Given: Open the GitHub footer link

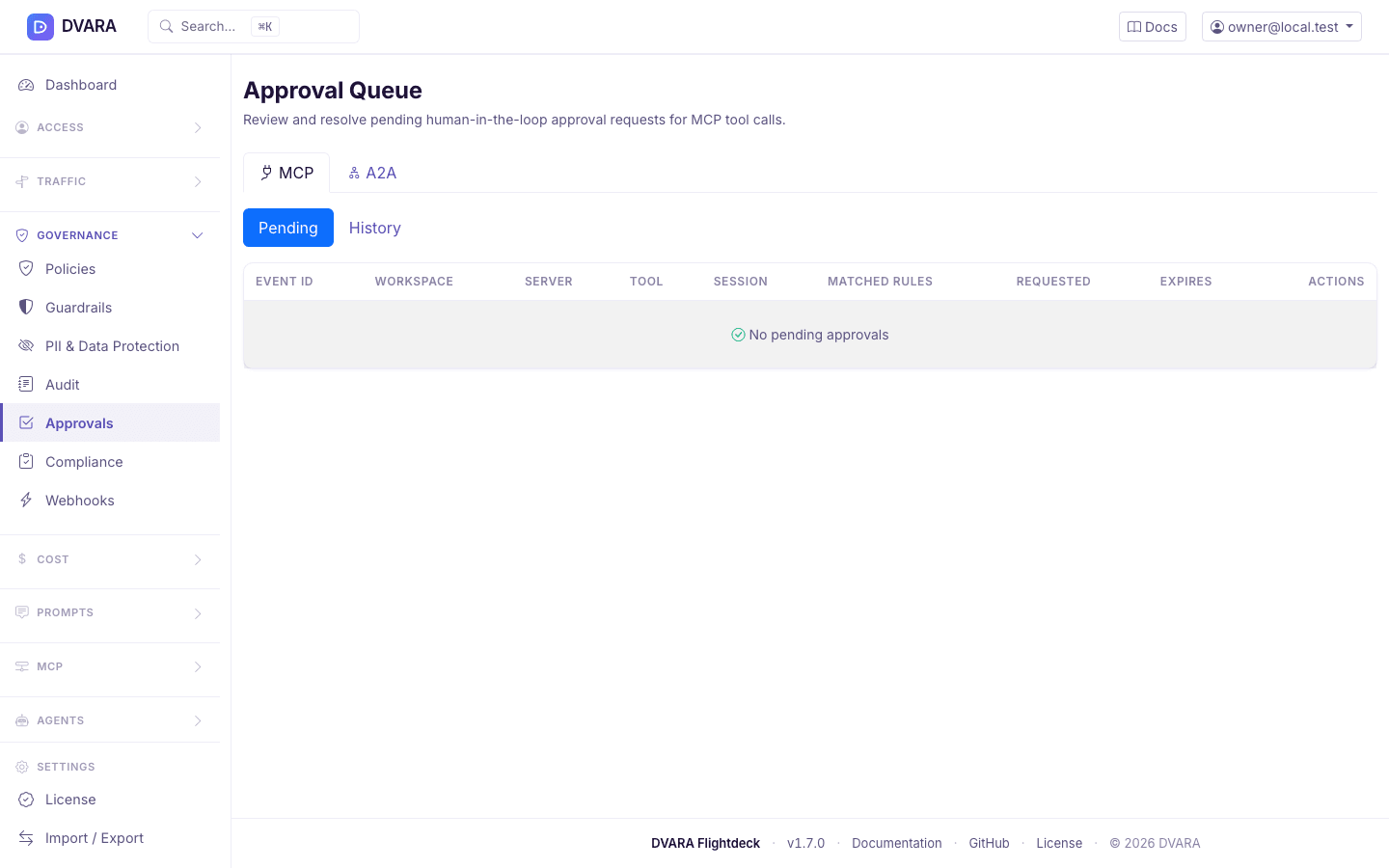Looking at the screenshot, I should click(x=989, y=843).
